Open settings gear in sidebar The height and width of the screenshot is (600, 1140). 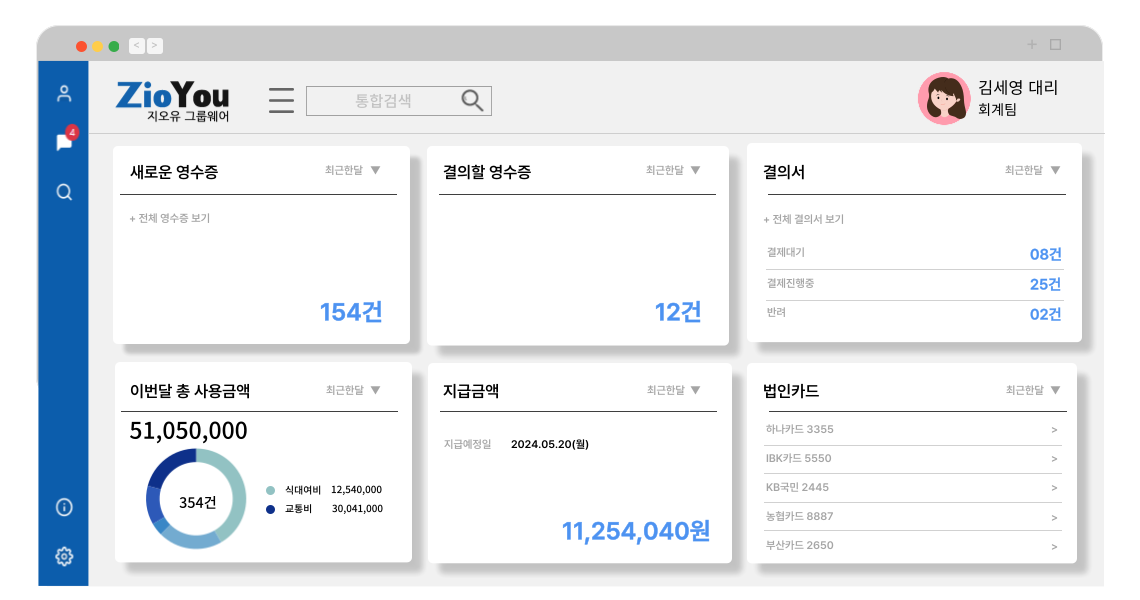pos(64,556)
